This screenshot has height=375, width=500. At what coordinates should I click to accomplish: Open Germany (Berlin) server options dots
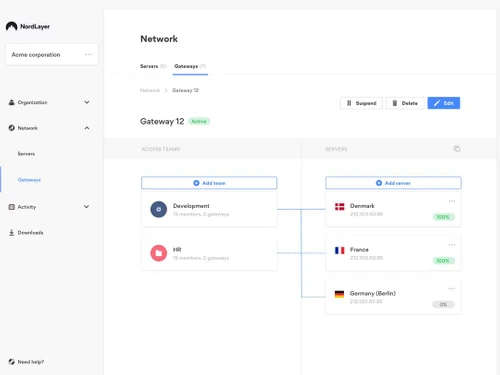[x=452, y=288]
